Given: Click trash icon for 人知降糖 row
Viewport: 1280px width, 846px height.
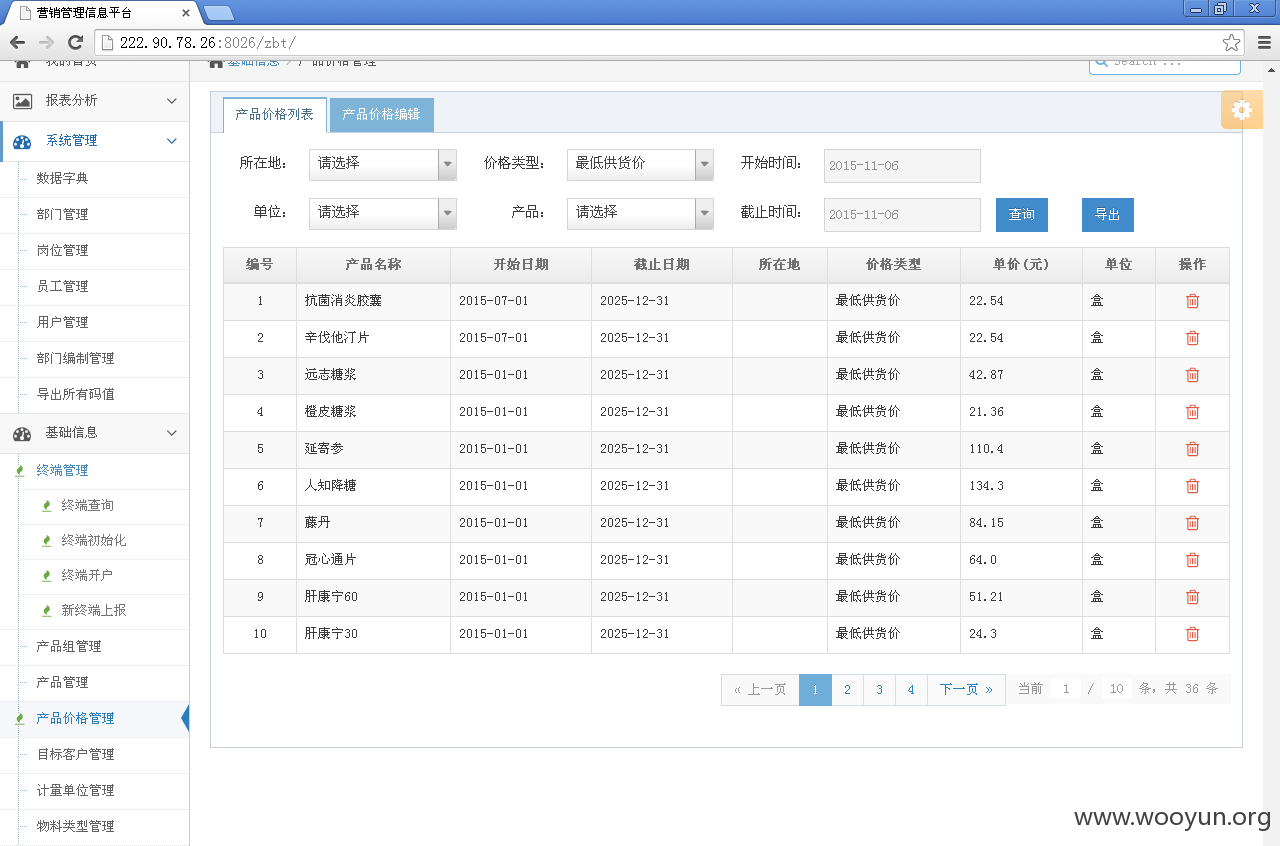Looking at the screenshot, I should (1192, 486).
